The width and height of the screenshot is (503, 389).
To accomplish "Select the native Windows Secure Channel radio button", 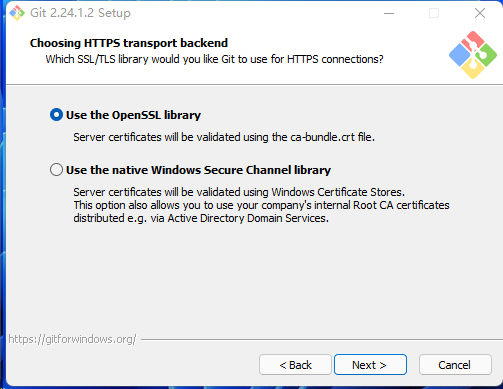I will pos(56,170).
